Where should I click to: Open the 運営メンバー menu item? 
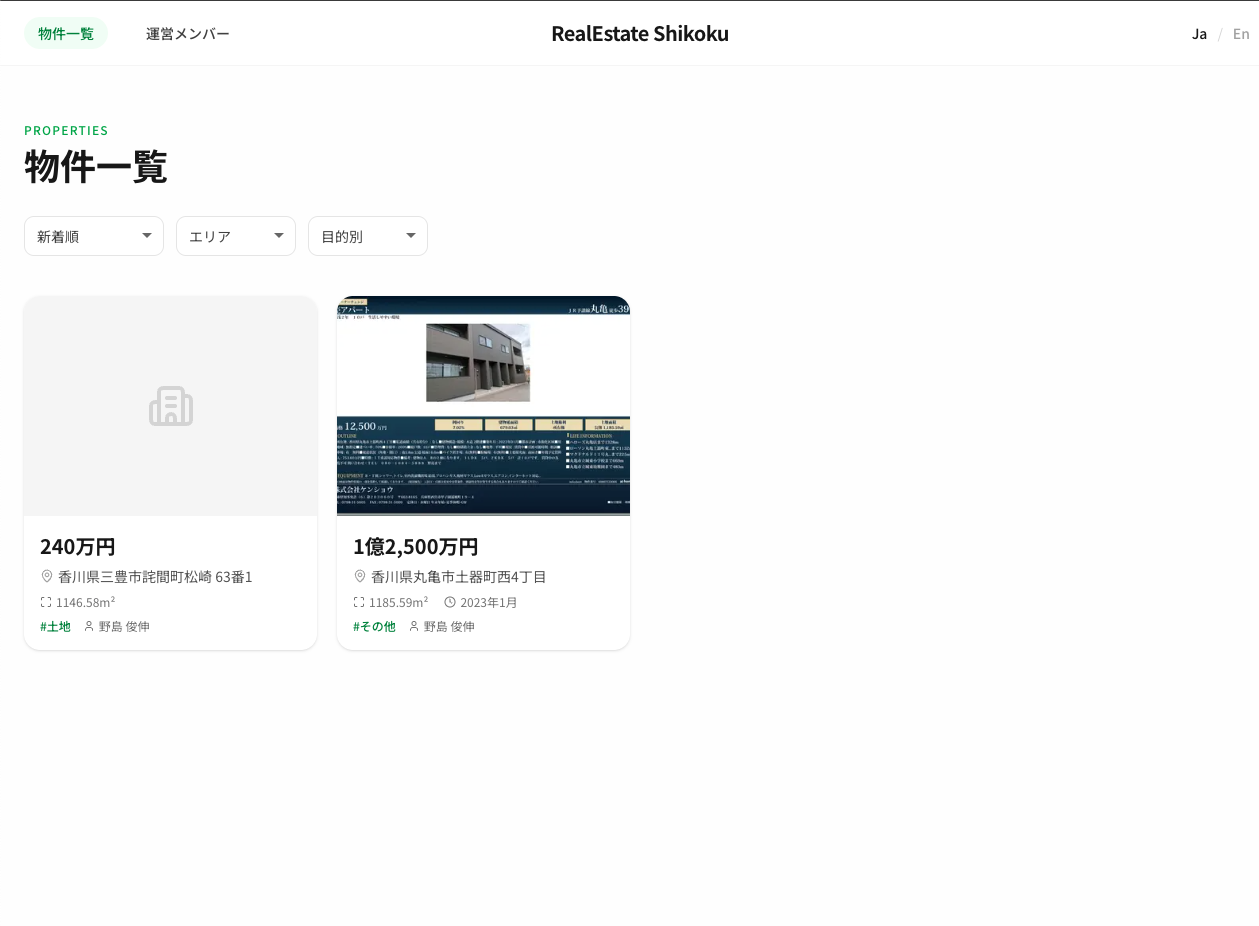pos(188,33)
